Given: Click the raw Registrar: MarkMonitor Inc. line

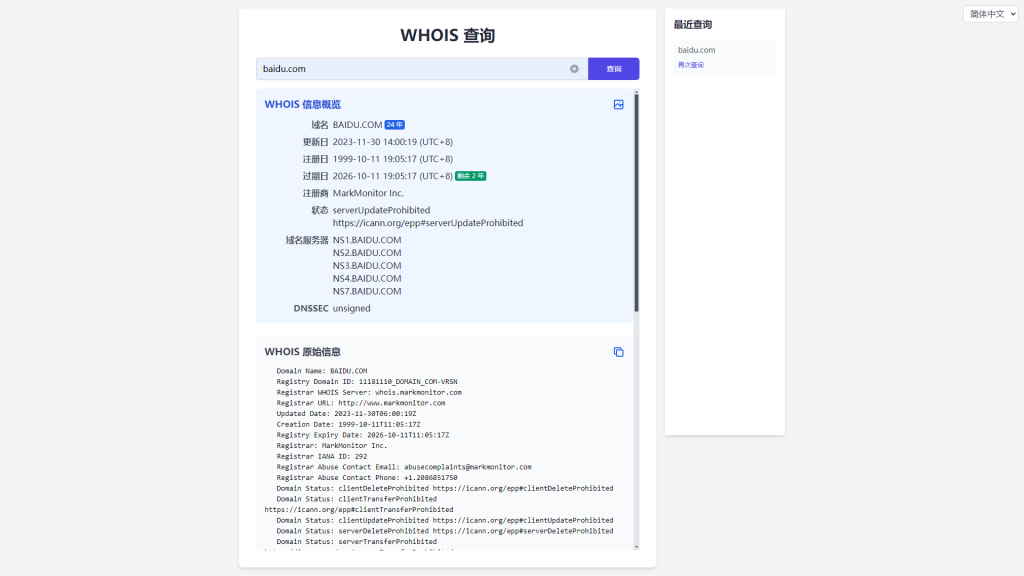Looking at the screenshot, I should tap(332, 445).
